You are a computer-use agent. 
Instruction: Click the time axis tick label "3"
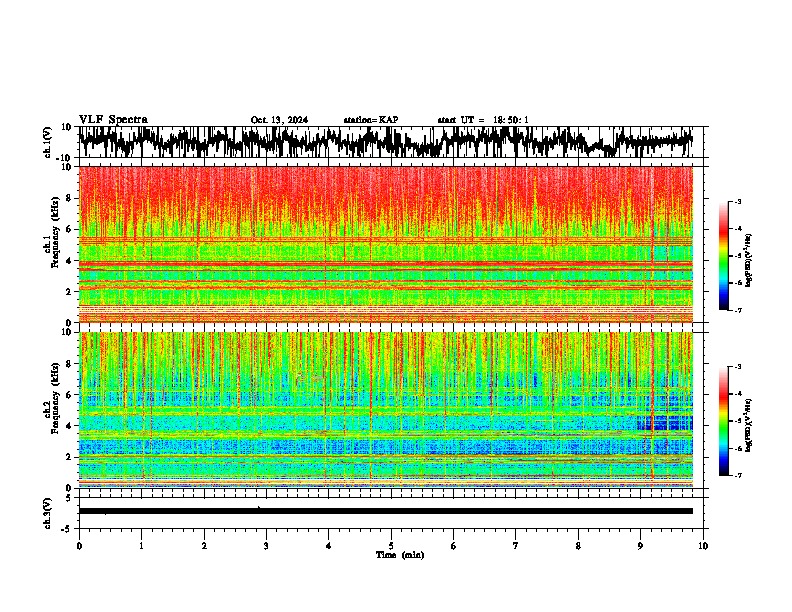click(x=266, y=546)
